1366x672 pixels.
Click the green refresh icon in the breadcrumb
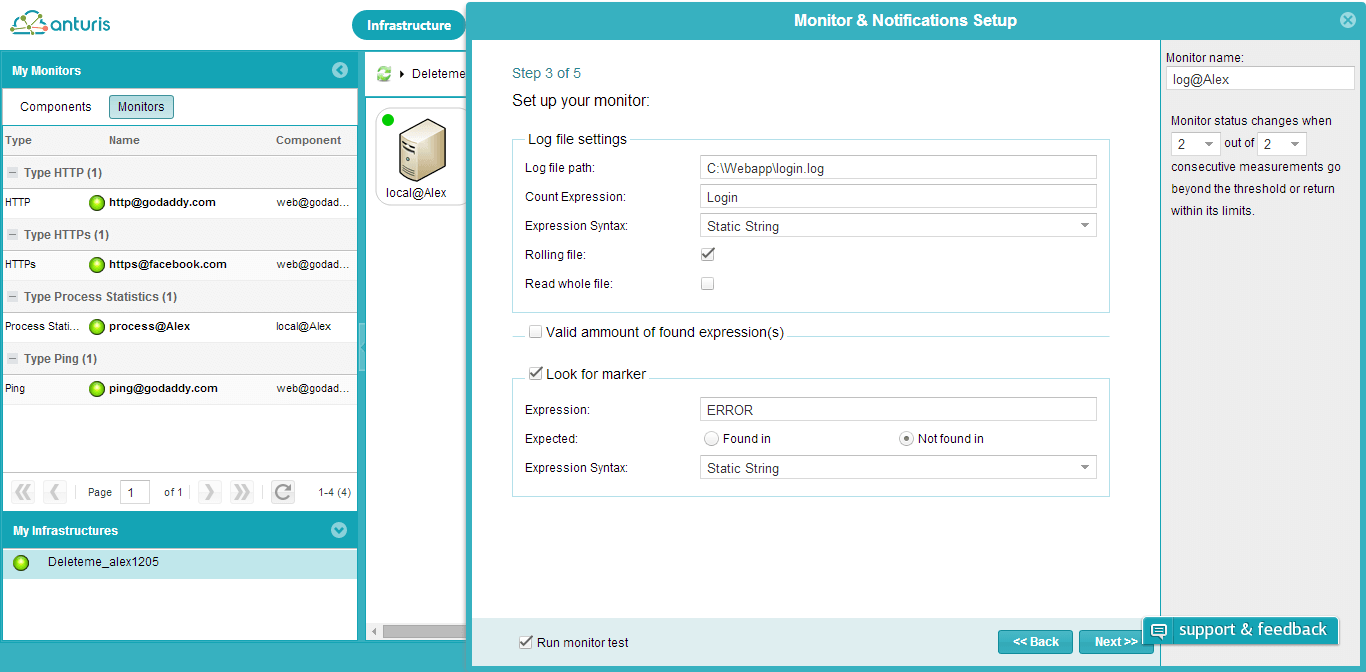click(x=384, y=72)
